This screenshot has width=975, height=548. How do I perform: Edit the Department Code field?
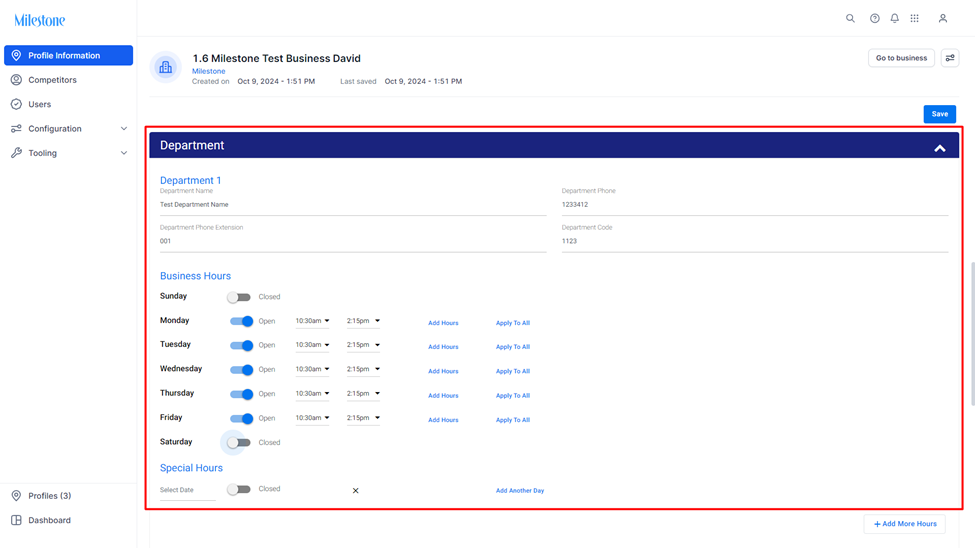pyautogui.click(x=755, y=241)
